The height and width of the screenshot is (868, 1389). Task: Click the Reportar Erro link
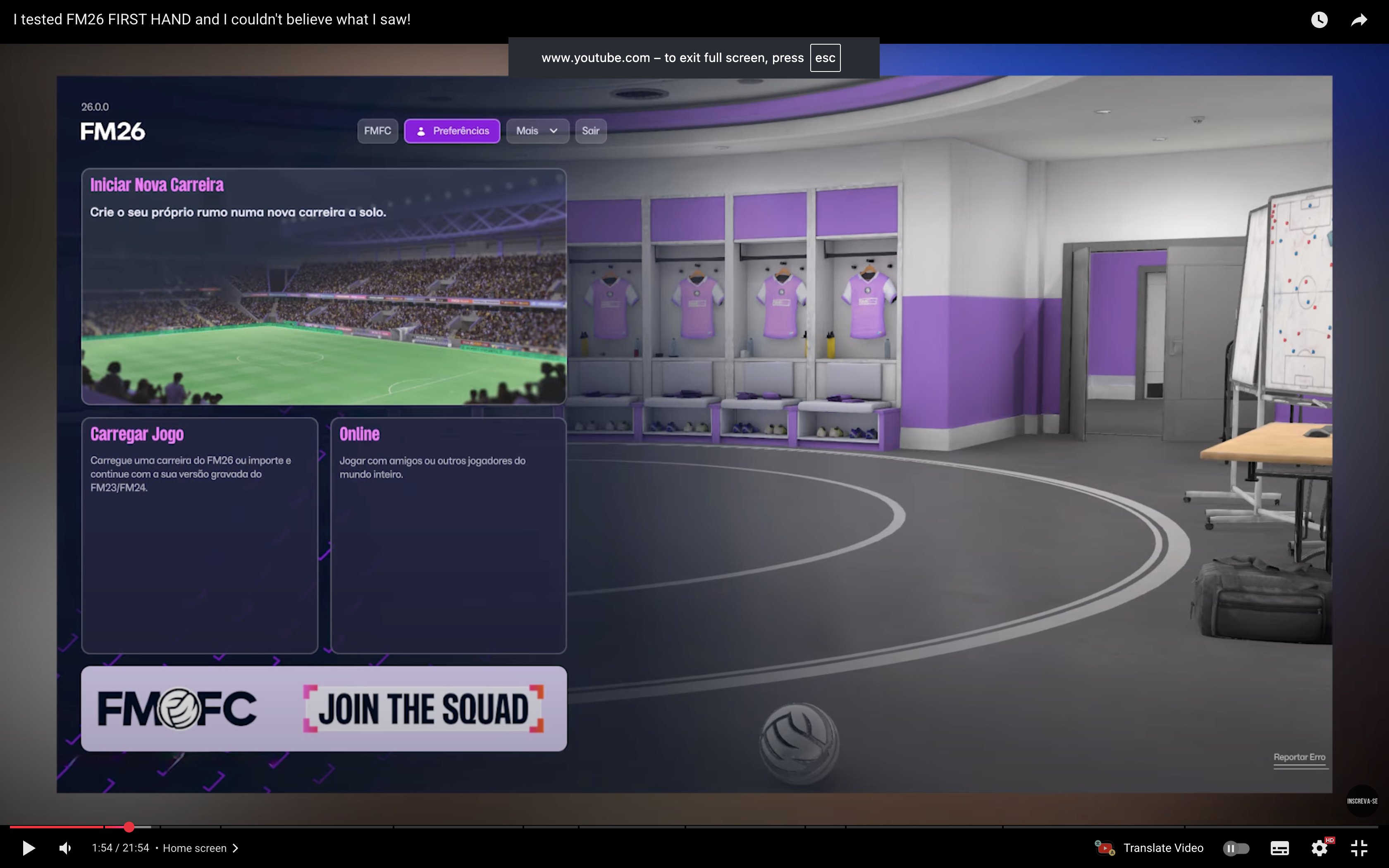point(1299,757)
